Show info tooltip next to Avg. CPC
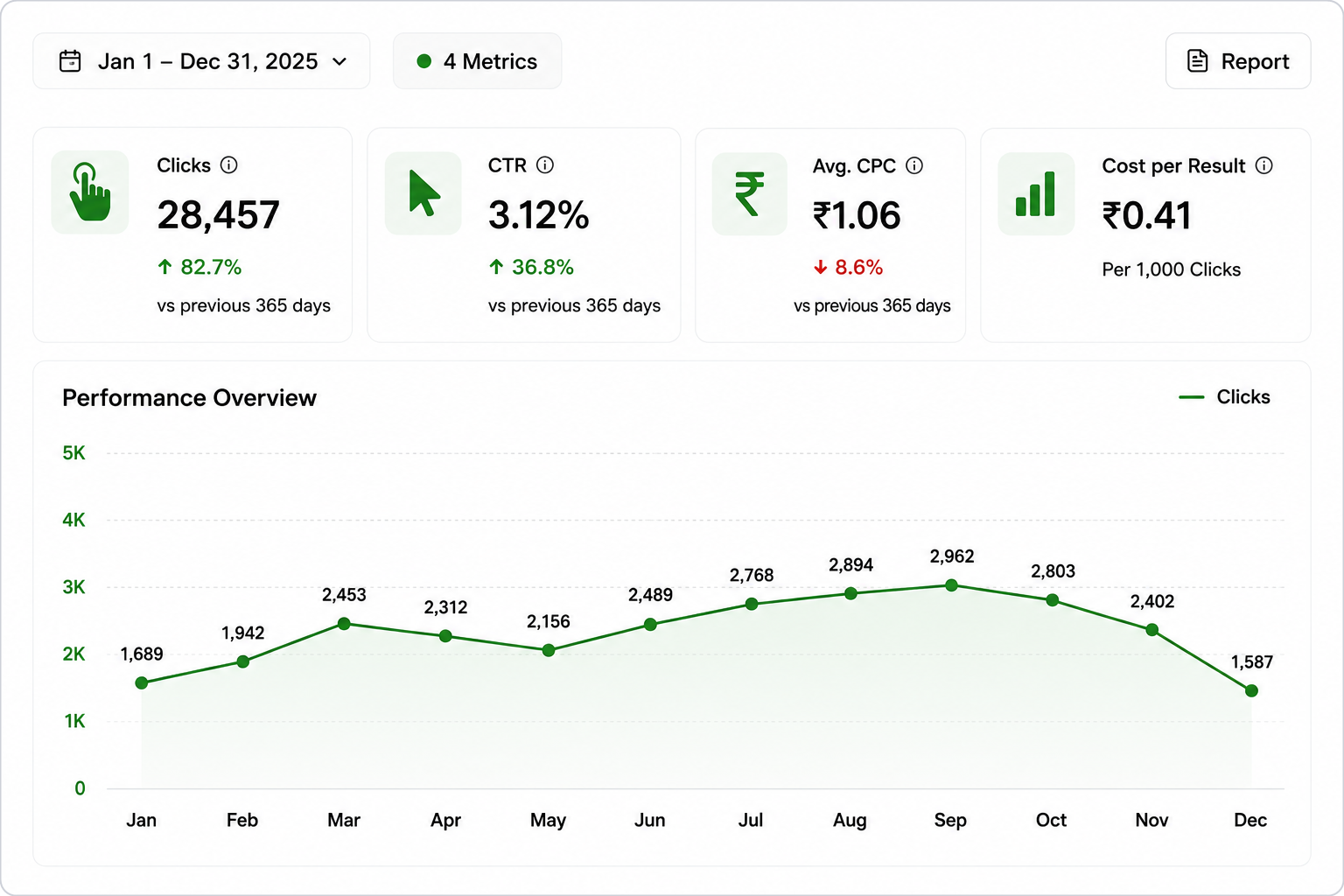 (x=914, y=166)
